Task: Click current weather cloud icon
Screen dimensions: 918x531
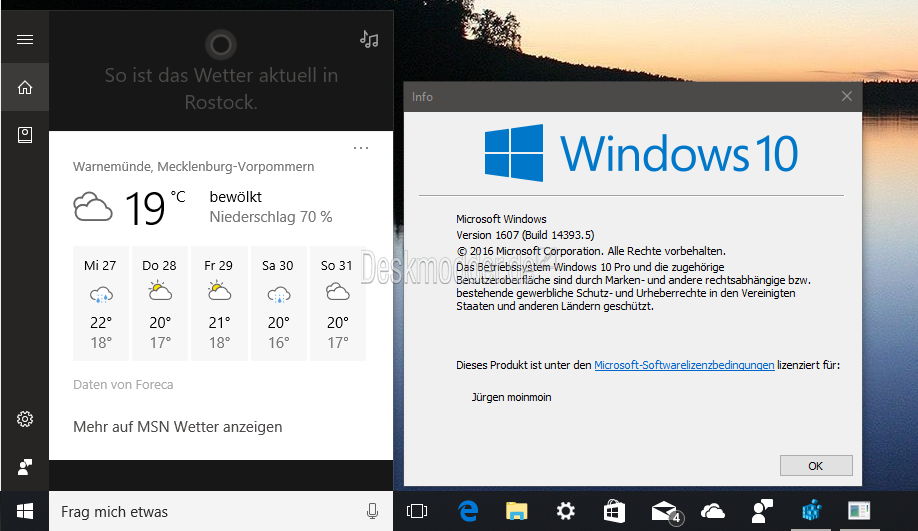Action: (93, 206)
